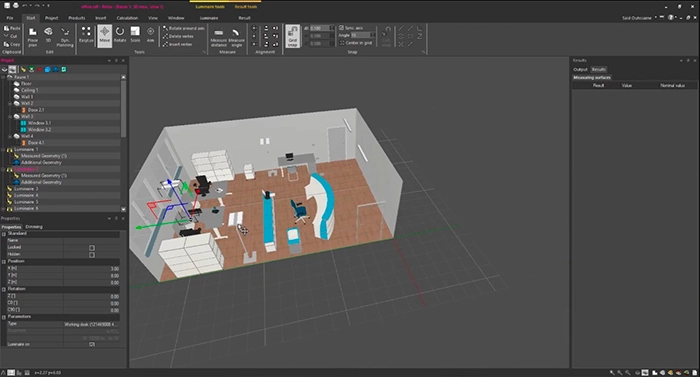The width and height of the screenshot is (700, 377).
Task: Toggle the Sync. axis checkbox
Action: [342, 28]
